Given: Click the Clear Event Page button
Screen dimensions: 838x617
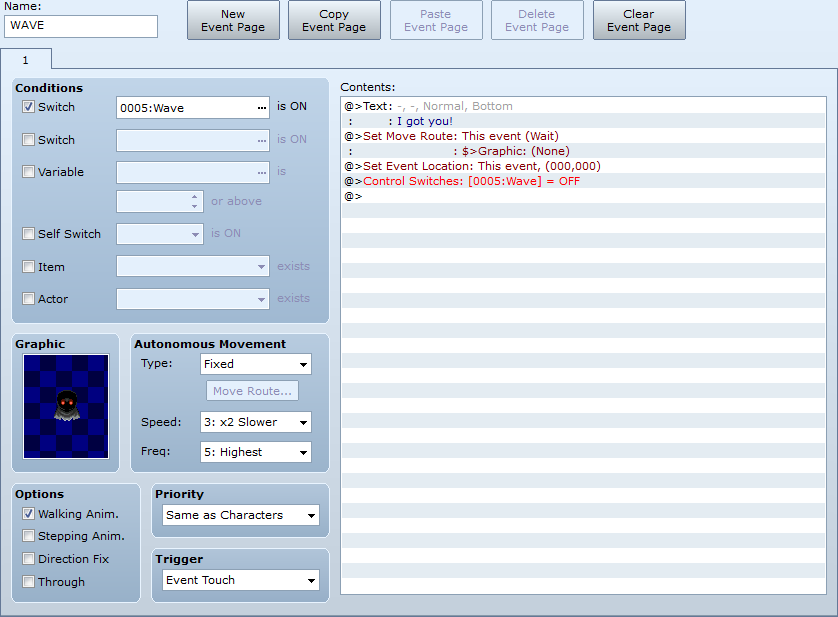Looking at the screenshot, I should click(x=638, y=21).
